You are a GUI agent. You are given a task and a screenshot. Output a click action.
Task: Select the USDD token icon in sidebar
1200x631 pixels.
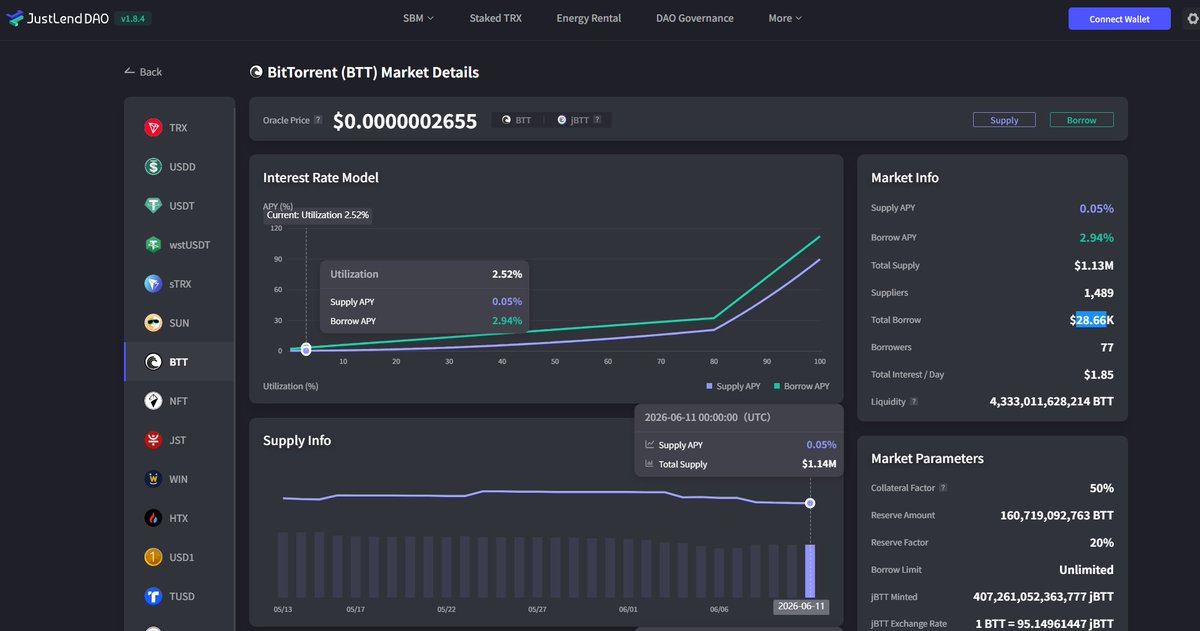coord(153,167)
